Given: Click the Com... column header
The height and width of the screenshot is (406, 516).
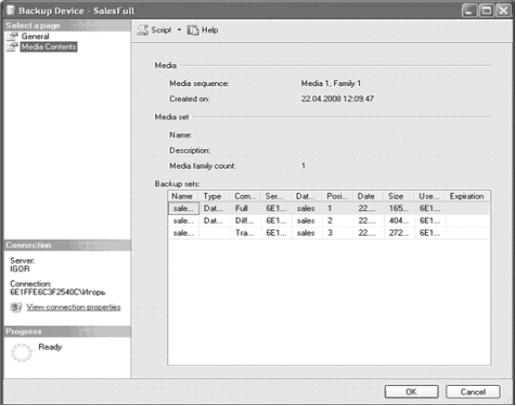Looking at the screenshot, I should tap(246, 196).
